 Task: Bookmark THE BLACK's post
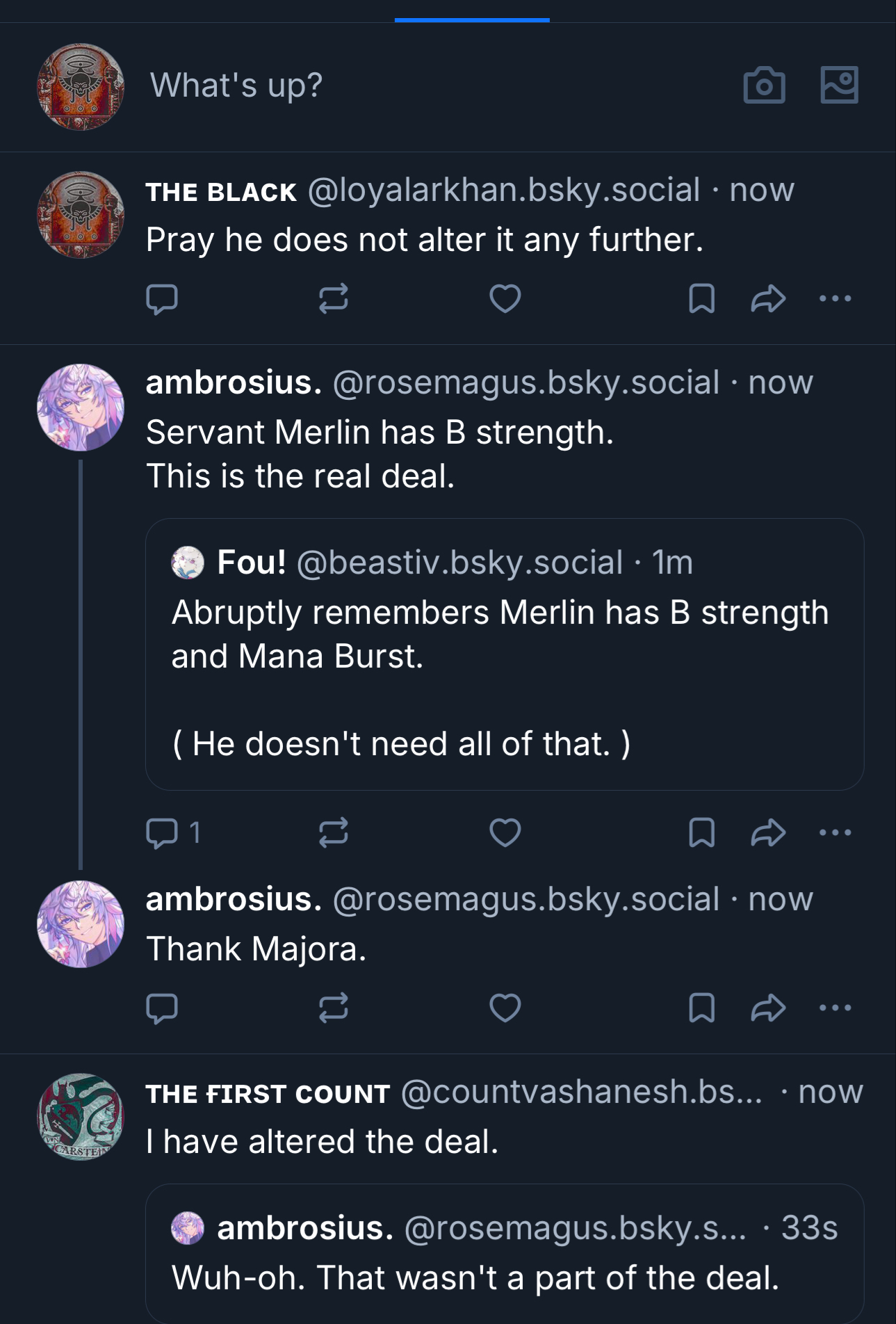701,299
